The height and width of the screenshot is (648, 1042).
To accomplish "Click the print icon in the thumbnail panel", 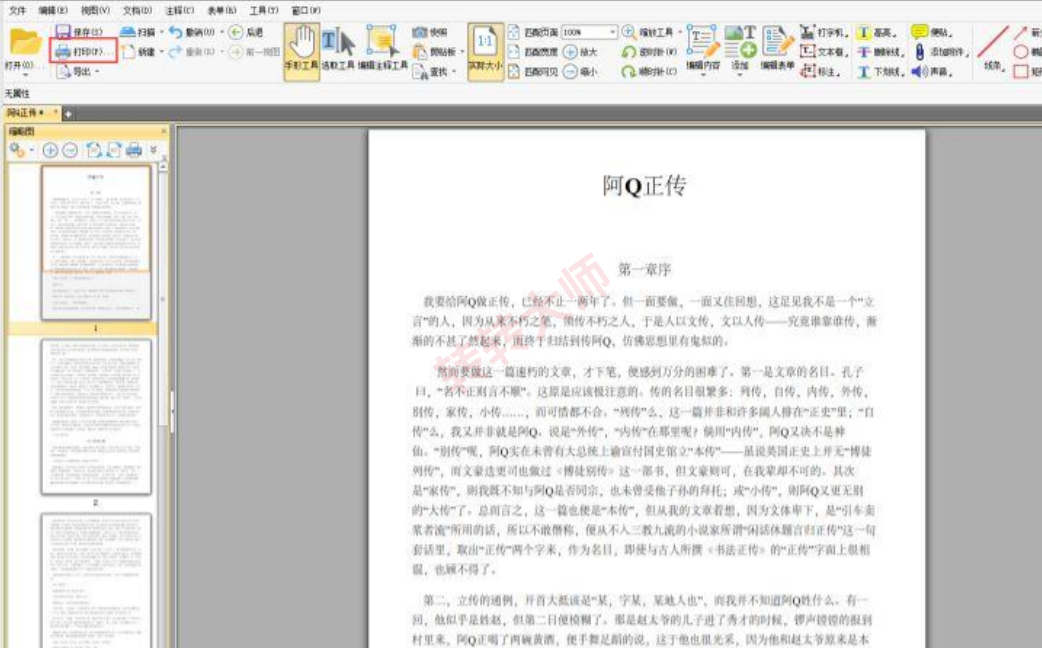I will point(134,150).
